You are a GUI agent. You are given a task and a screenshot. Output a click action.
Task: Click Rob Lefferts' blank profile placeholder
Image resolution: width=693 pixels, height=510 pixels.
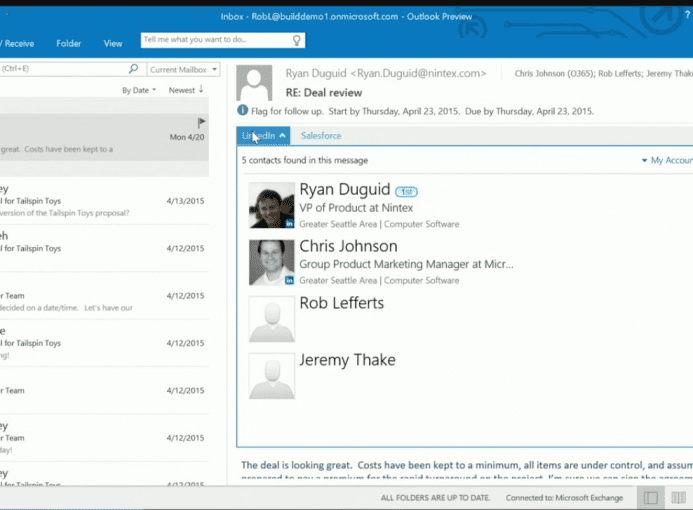coord(271,319)
